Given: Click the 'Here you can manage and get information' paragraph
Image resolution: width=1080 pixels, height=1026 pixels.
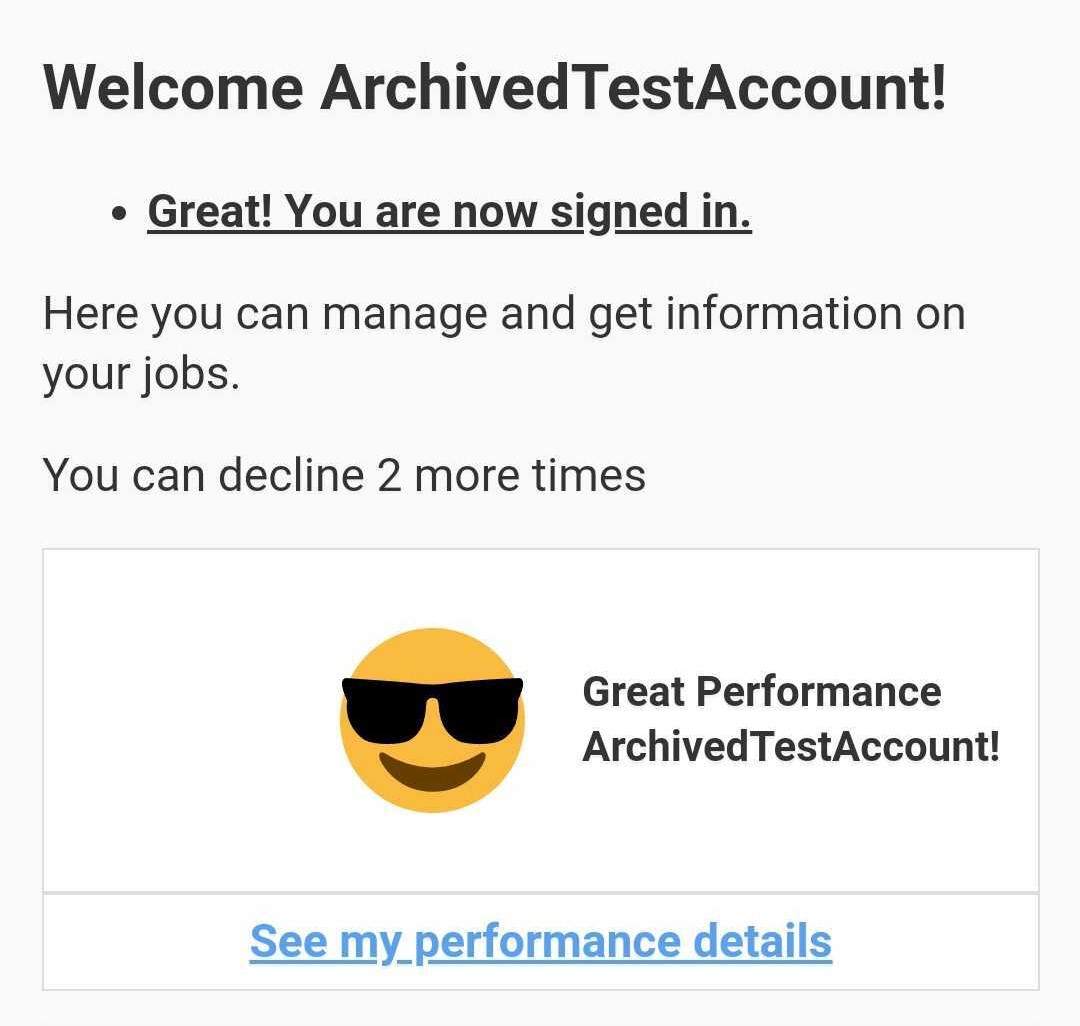Looking at the screenshot, I should 503,344.
